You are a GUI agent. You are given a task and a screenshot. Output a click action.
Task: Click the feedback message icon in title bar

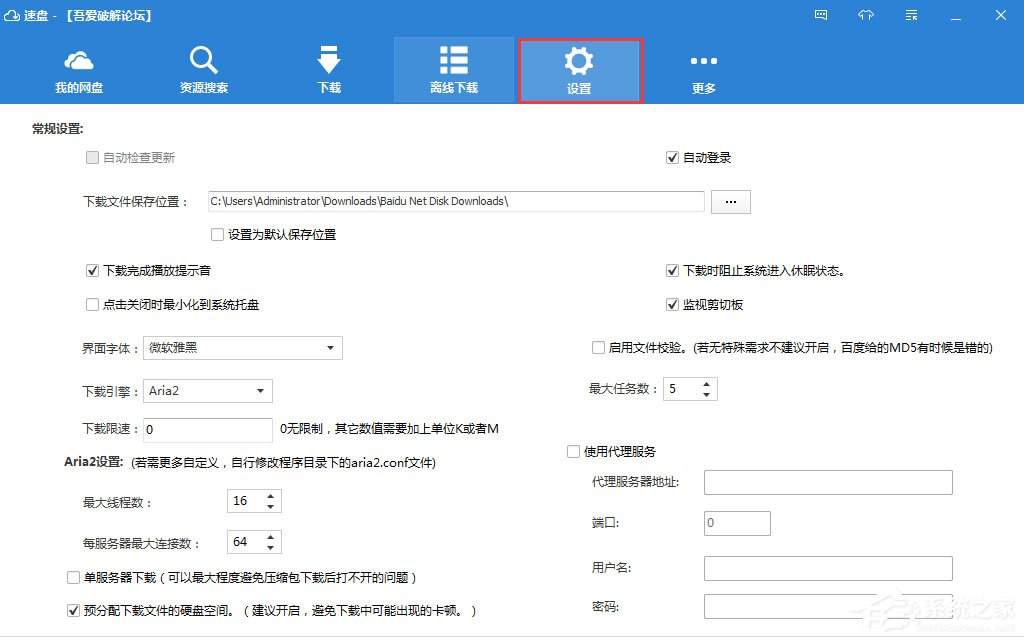(821, 15)
